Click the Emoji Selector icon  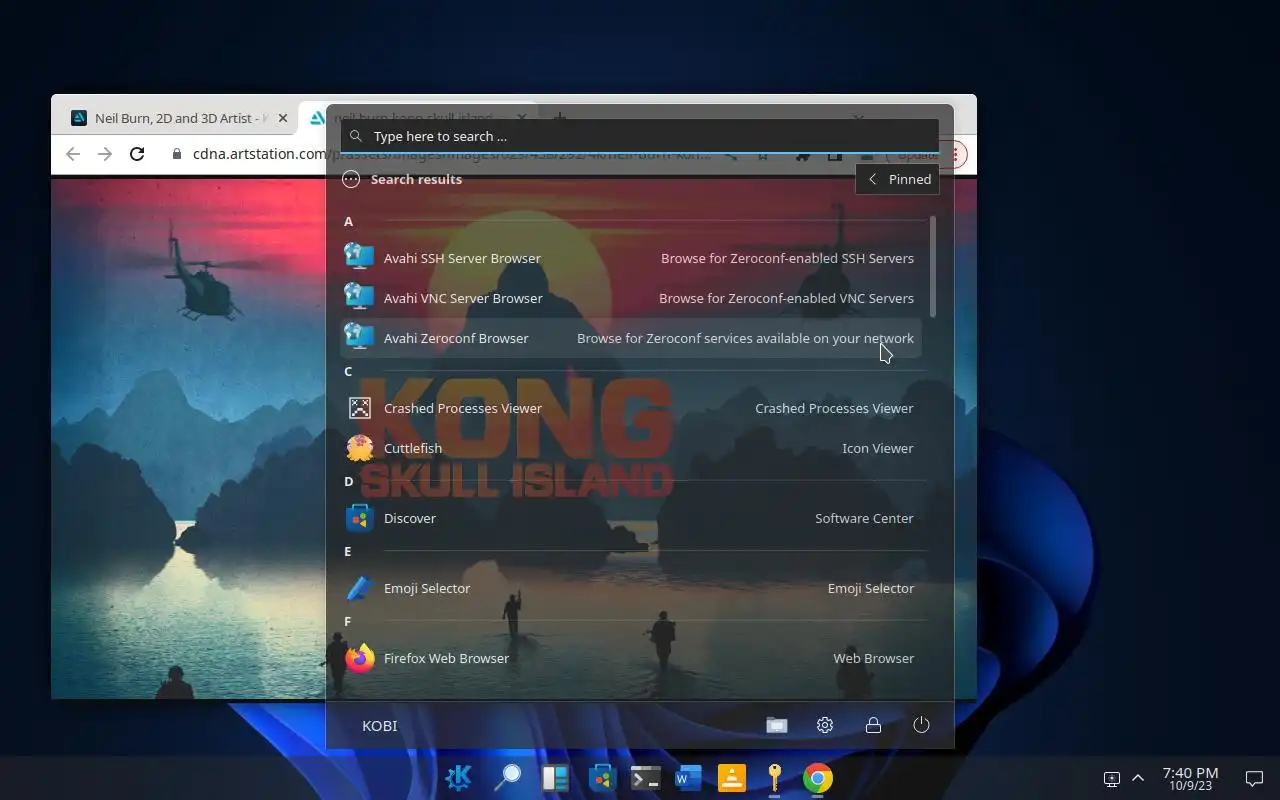point(359,587)
